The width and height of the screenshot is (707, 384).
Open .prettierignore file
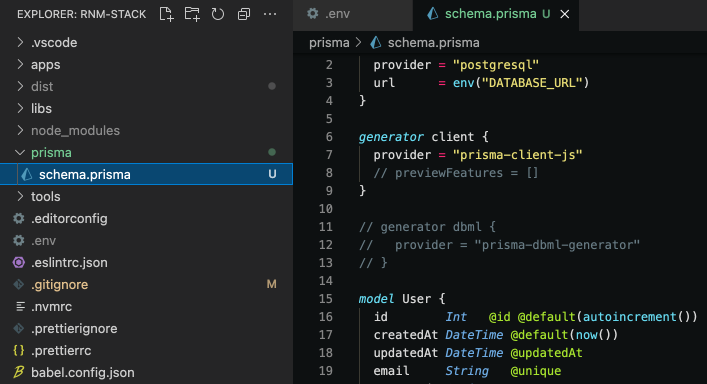[74, 329]
